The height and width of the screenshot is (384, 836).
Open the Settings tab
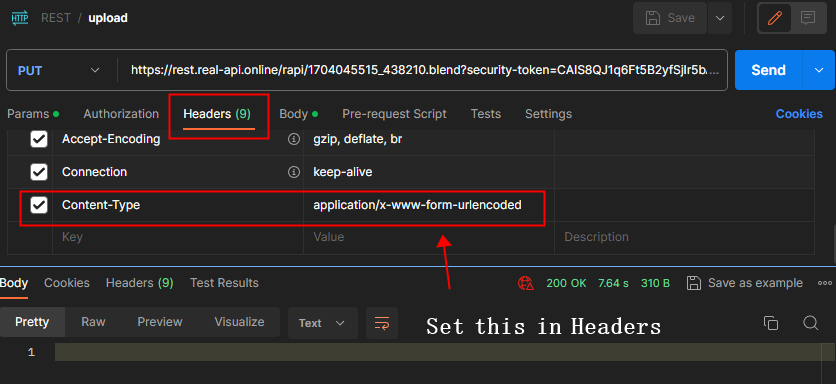(x=549, y=114)
